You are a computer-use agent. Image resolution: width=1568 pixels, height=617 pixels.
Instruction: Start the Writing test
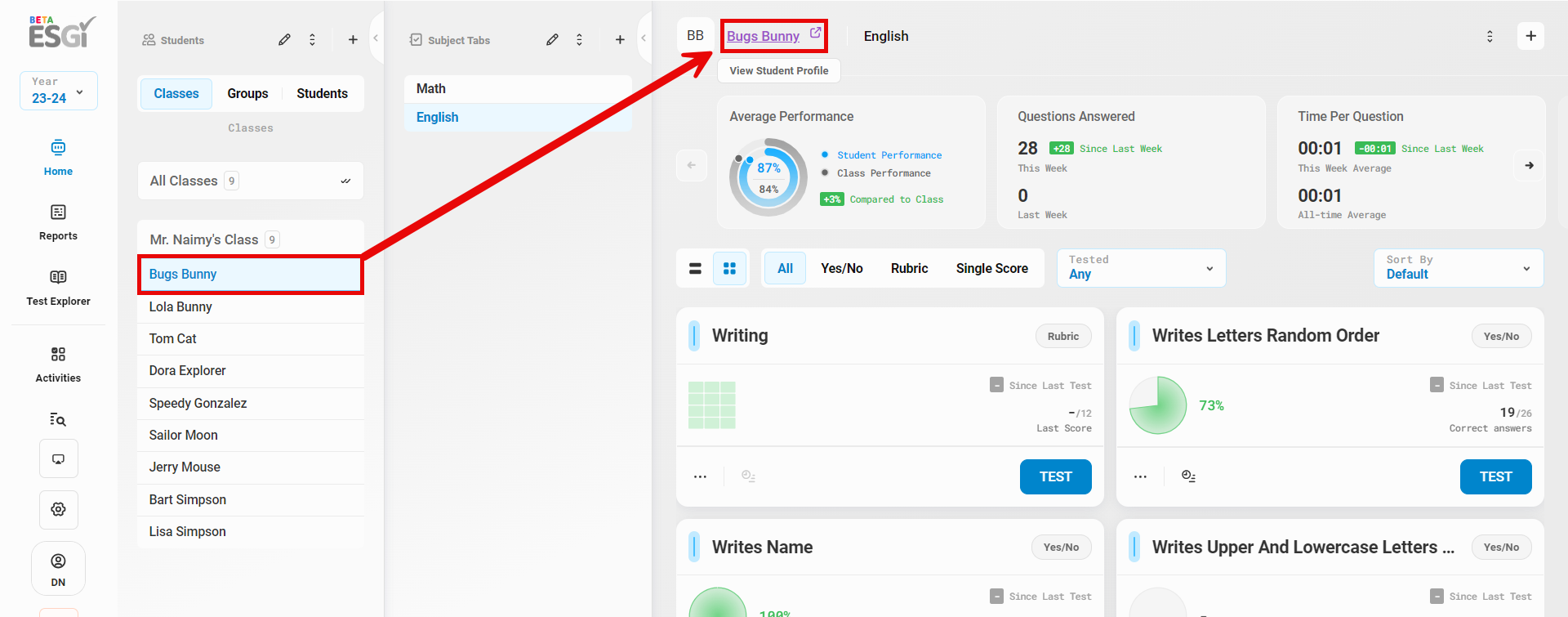pos(1055,476)
